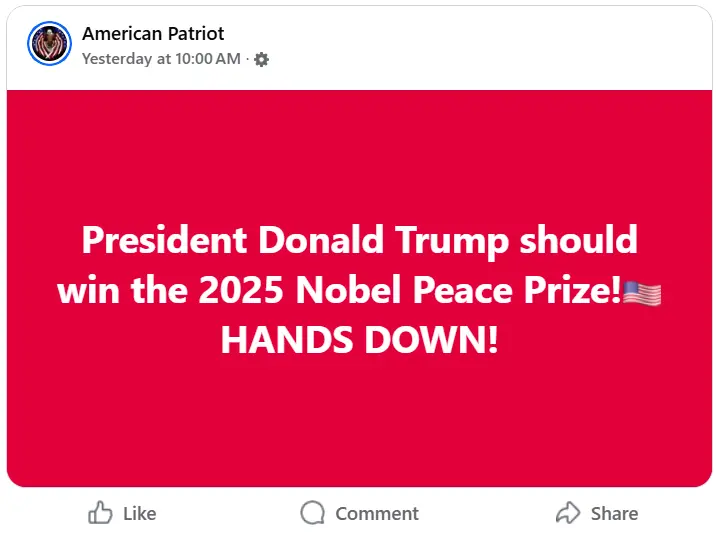Click the 2025 number in the post
Image resolution: width=716 pixels, height=534 pixels.
pyautogui.click(x=241, y=290)
